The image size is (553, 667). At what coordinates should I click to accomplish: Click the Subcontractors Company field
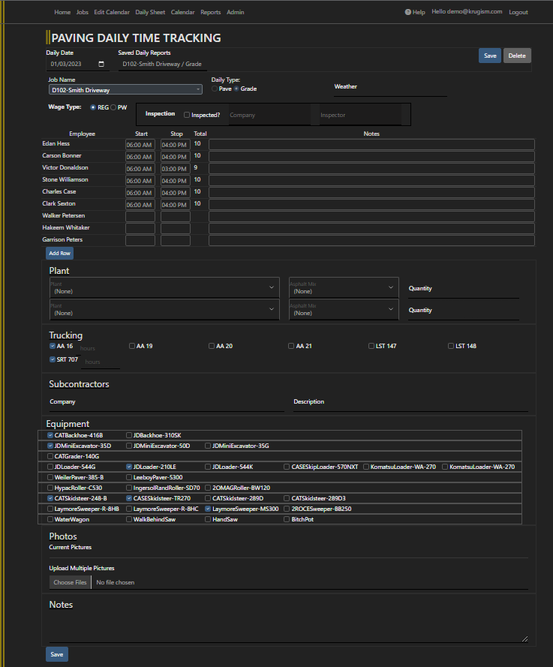coord(167,404)
